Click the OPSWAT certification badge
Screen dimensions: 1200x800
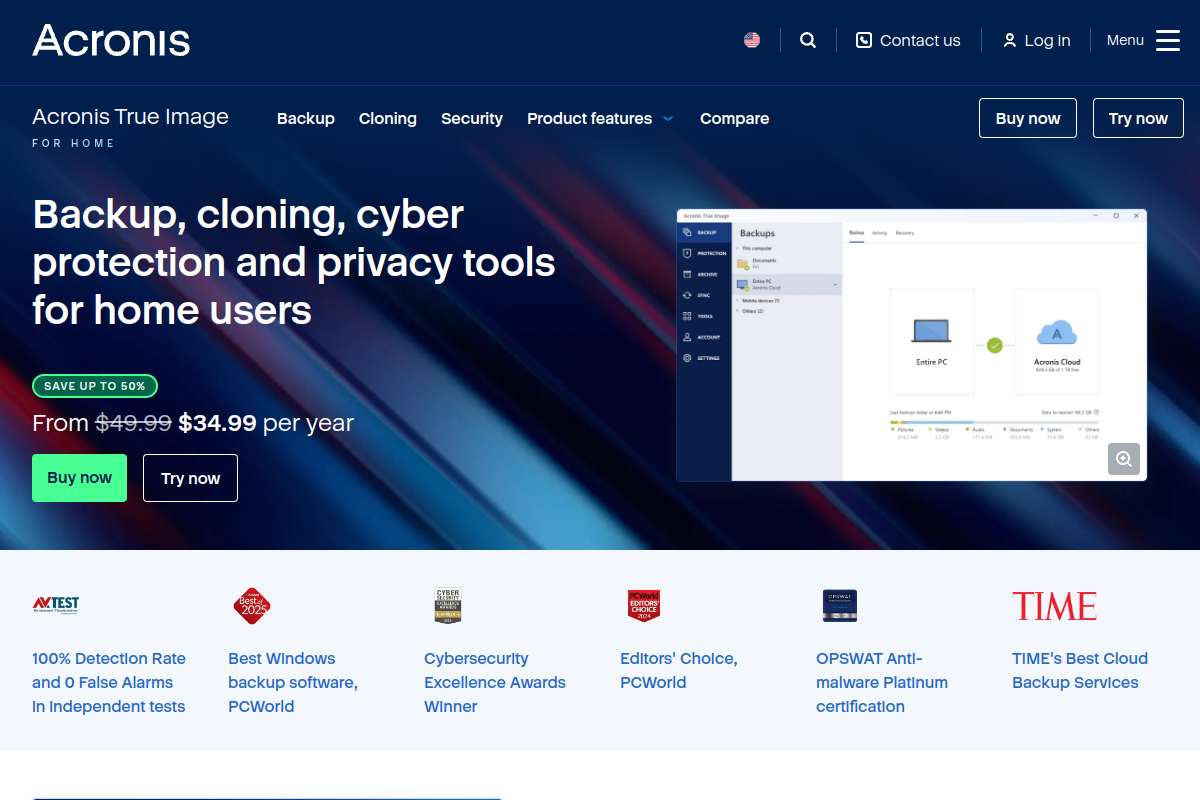pyautogui.click(x=840, y=606)
